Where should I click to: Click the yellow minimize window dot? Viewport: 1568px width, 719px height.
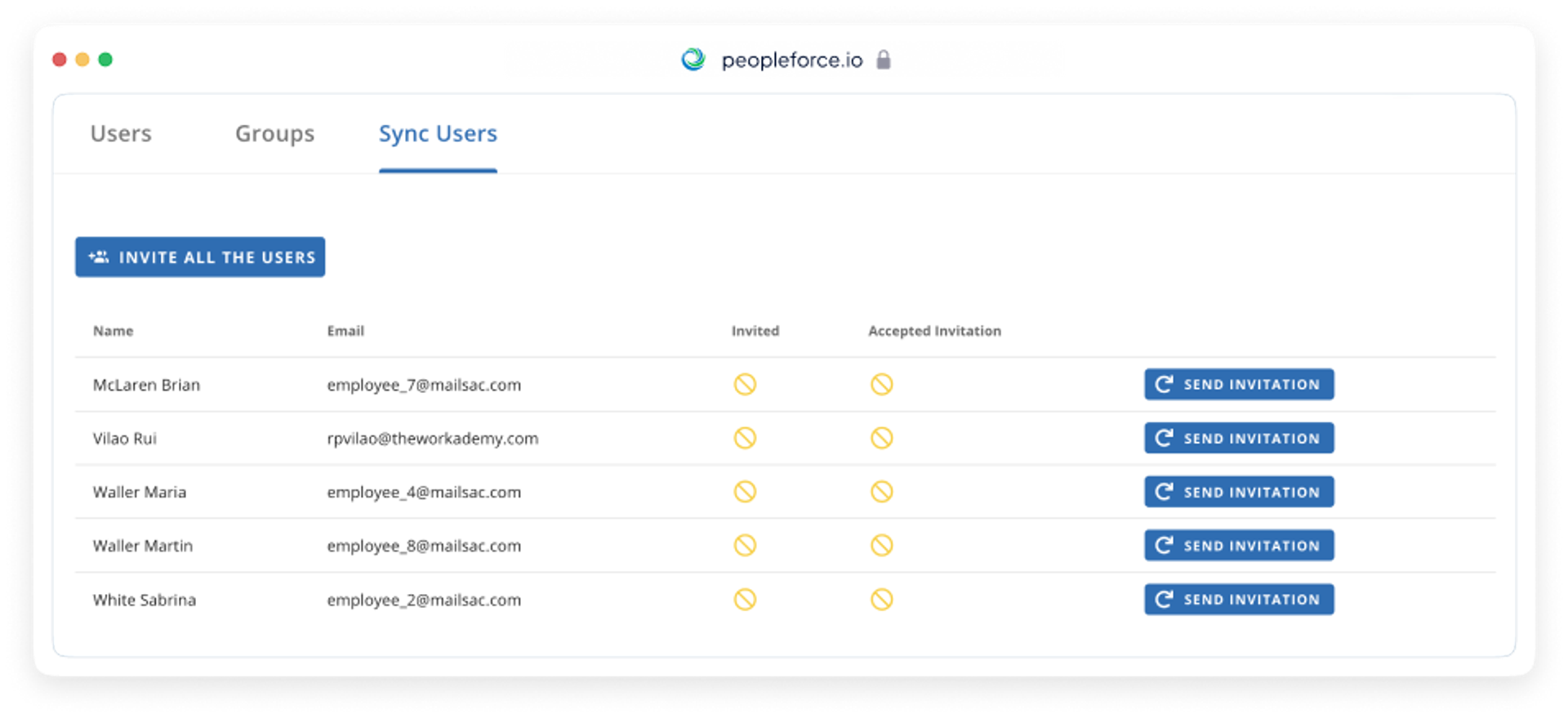[82, 59]
